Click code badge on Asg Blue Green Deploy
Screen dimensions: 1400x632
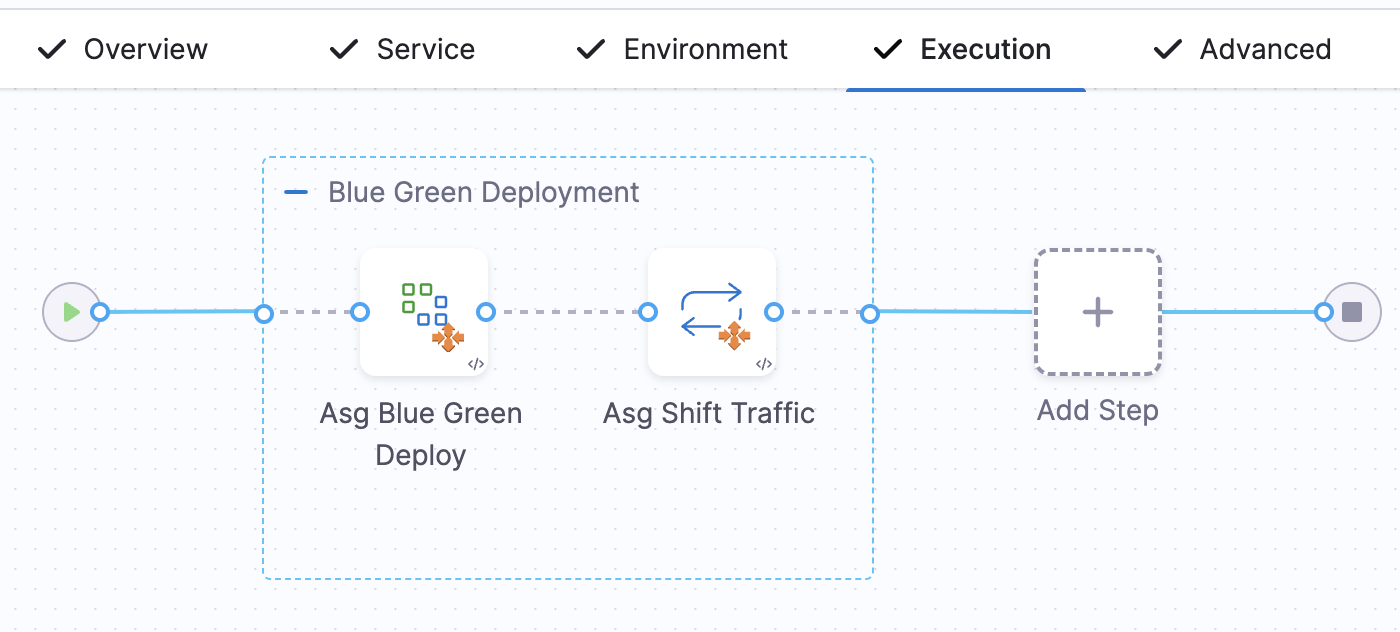click(476, 364)
